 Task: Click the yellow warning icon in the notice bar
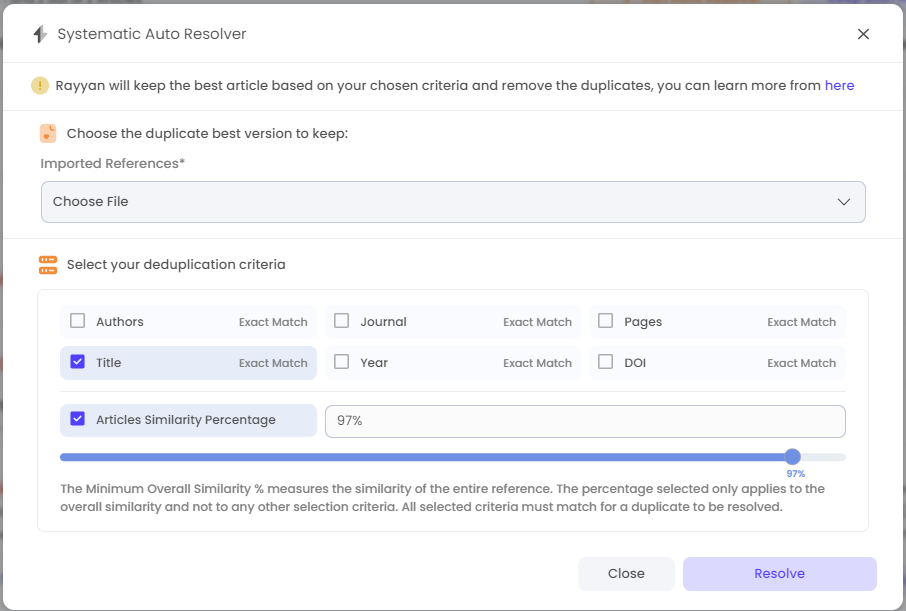[40, 85]
